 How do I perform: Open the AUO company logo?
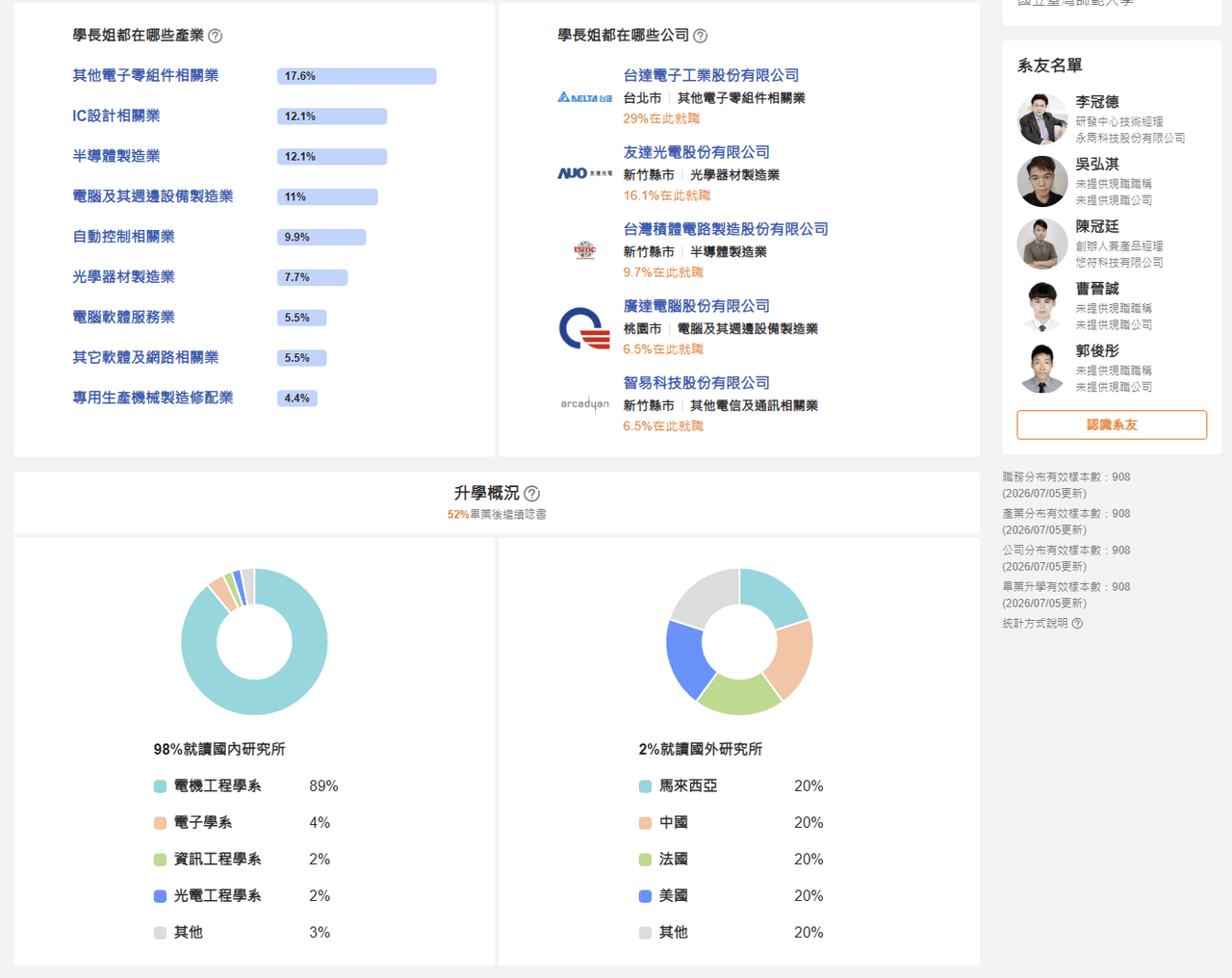pyautogui.click(x=585, y=173)
